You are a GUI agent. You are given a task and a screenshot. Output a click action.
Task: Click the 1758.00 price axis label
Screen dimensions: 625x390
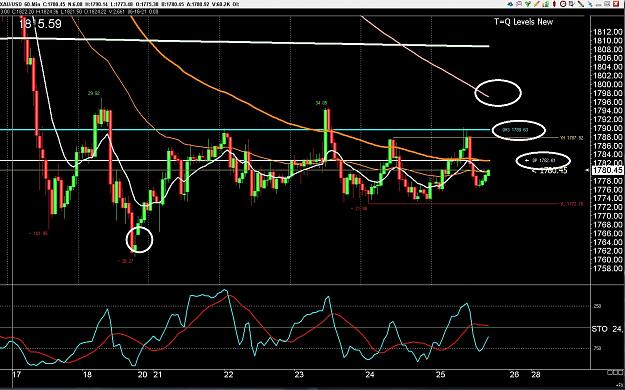click(608, 269)
